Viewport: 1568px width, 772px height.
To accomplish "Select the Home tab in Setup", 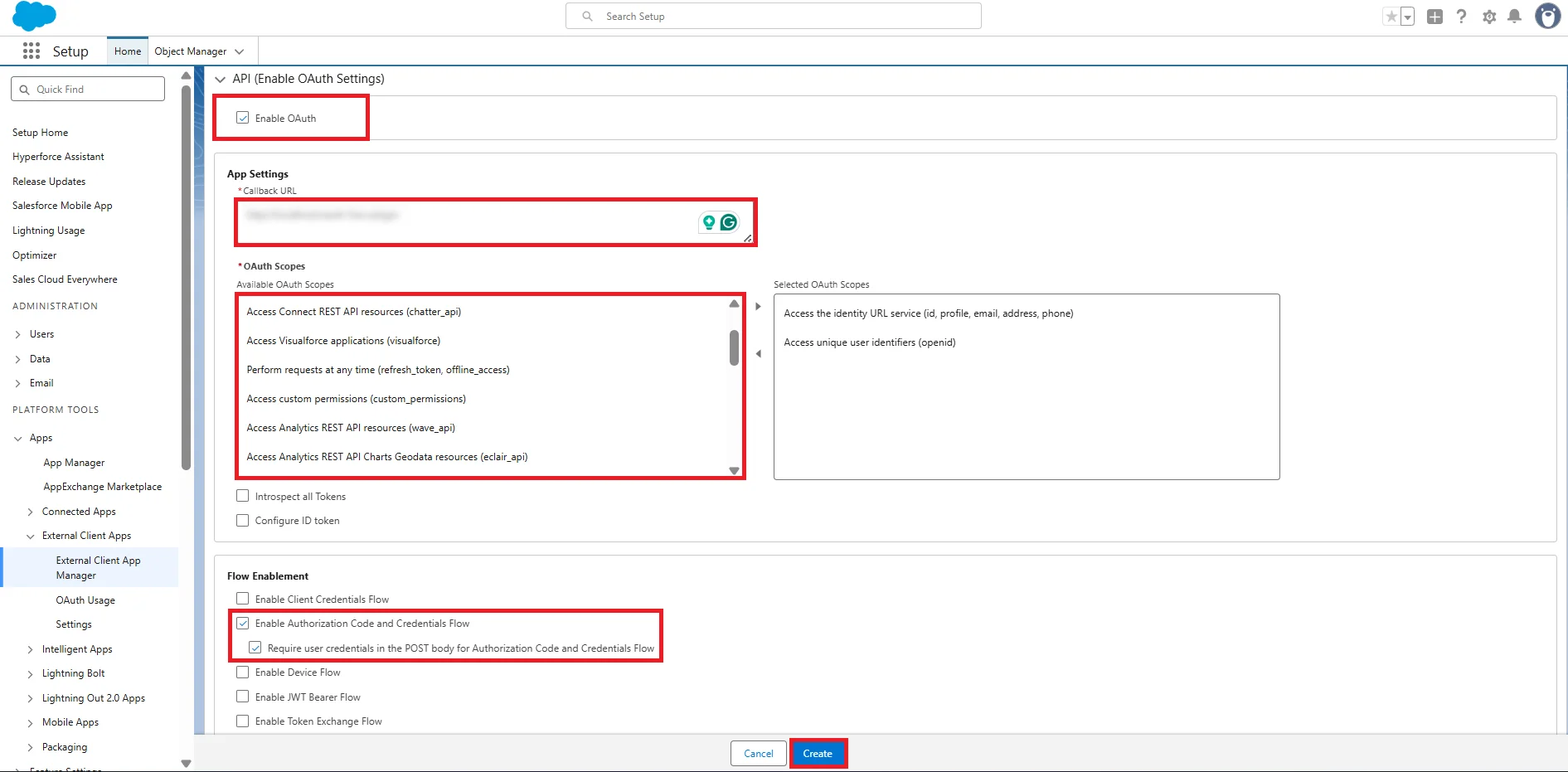I will click(127, 51).
